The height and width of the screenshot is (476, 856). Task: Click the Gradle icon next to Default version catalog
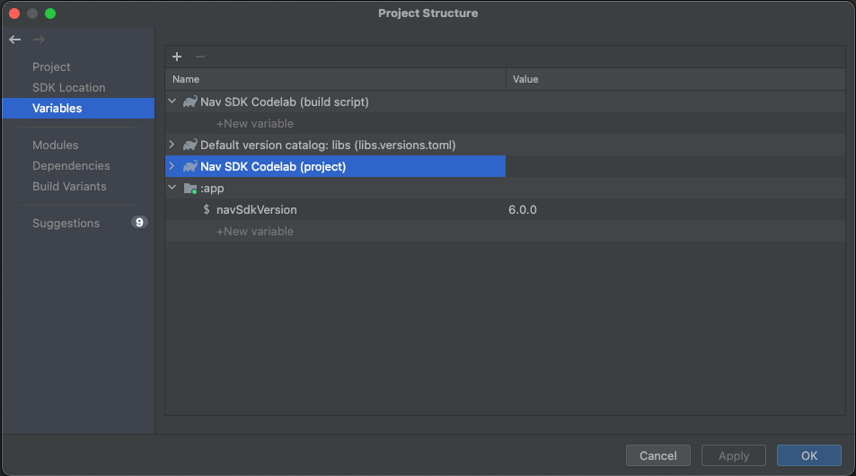(x=189, y=145)
